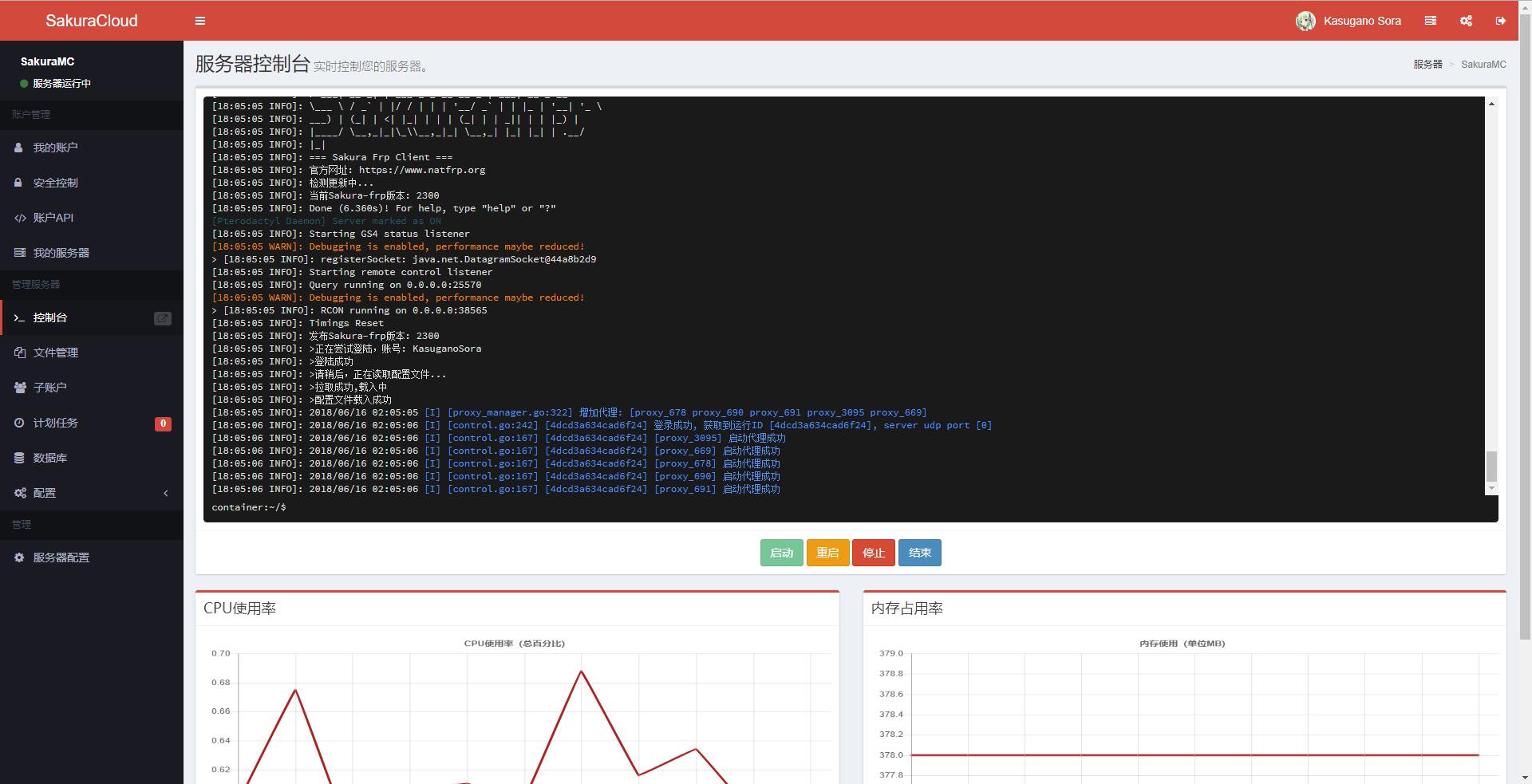Expand the 配置 submenu chevron
Screen dimensions: 1532x784
pos(166,493)
